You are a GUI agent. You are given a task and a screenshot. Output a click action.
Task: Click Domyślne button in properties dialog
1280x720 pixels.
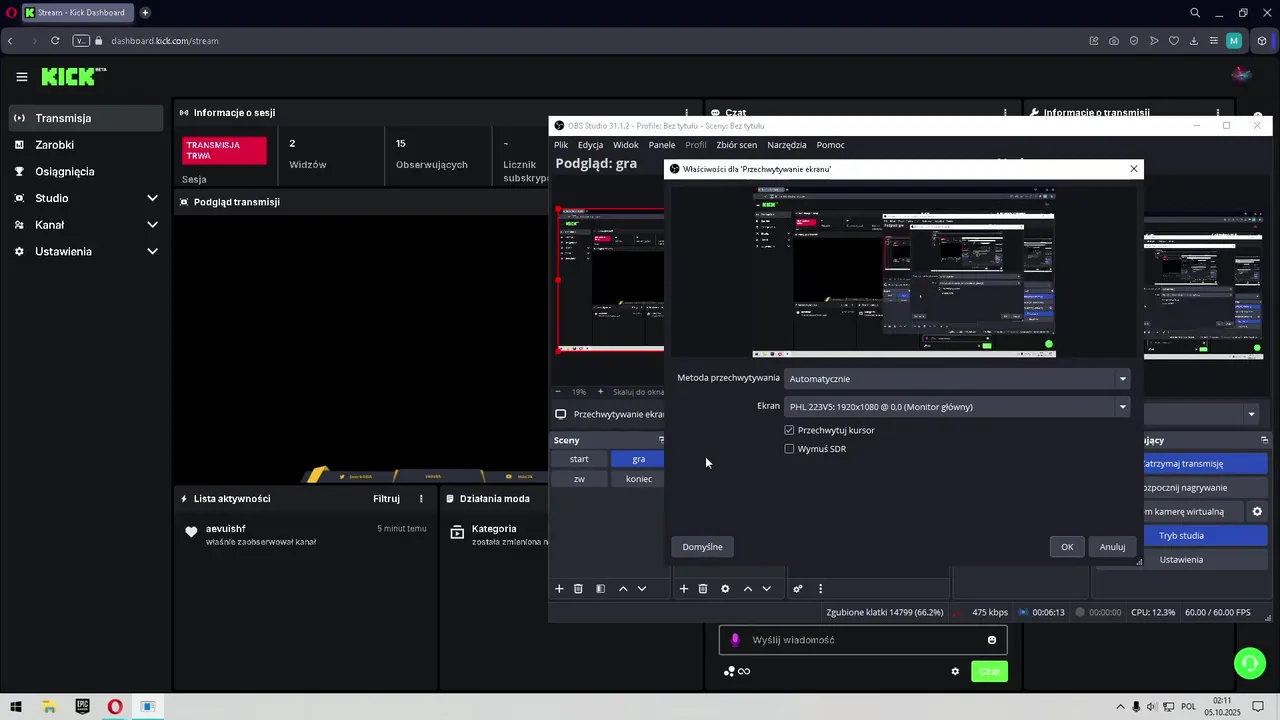pyautogui.click(x=702, y=547)
